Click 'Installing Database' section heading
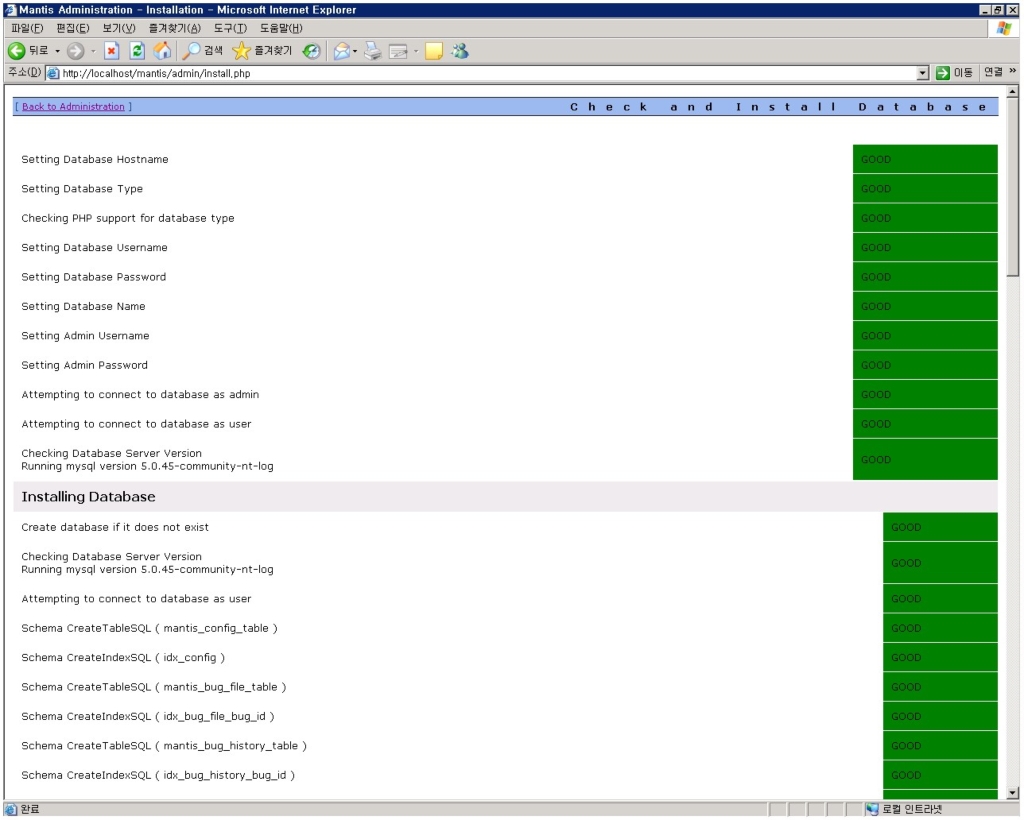Viewport: 1024px width, 820px height. click(88, 496)
